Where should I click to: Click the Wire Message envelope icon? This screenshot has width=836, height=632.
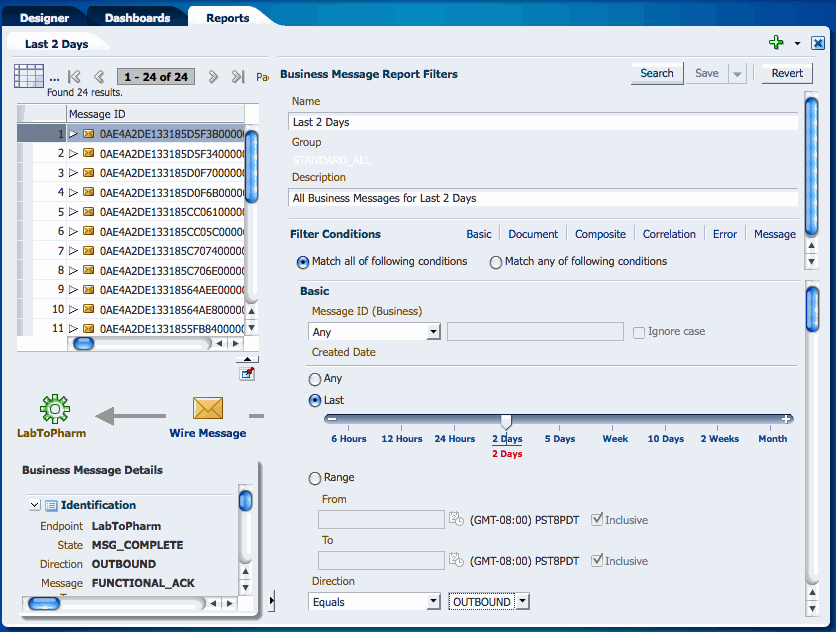click(x=208, y=408)
